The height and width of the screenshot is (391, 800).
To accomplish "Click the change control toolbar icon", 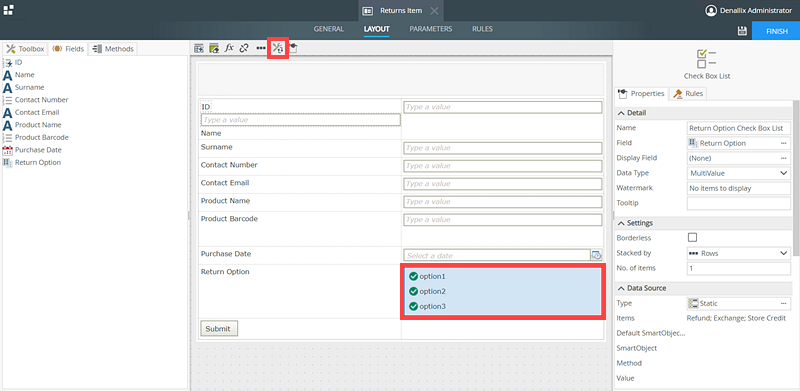I will pyautogui.click(x=278, y=48).
